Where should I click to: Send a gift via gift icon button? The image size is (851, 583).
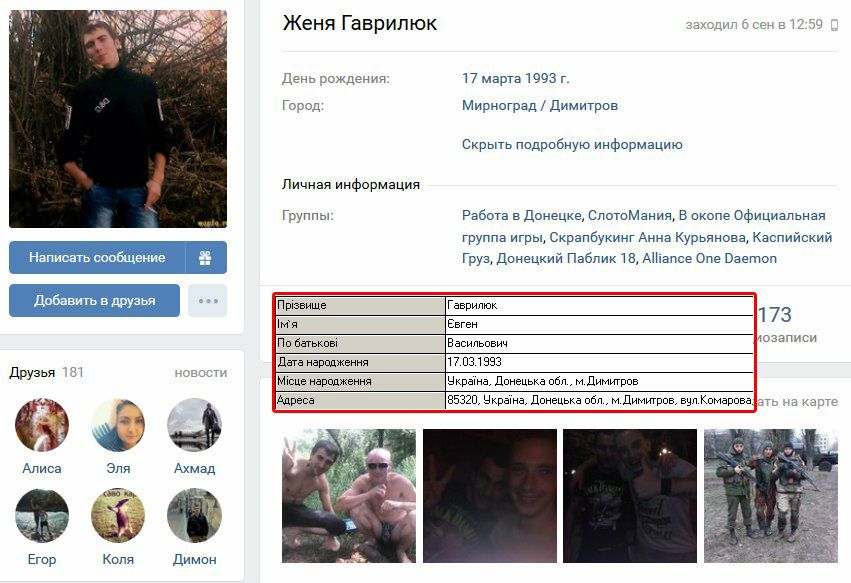[x=206, y=257]
